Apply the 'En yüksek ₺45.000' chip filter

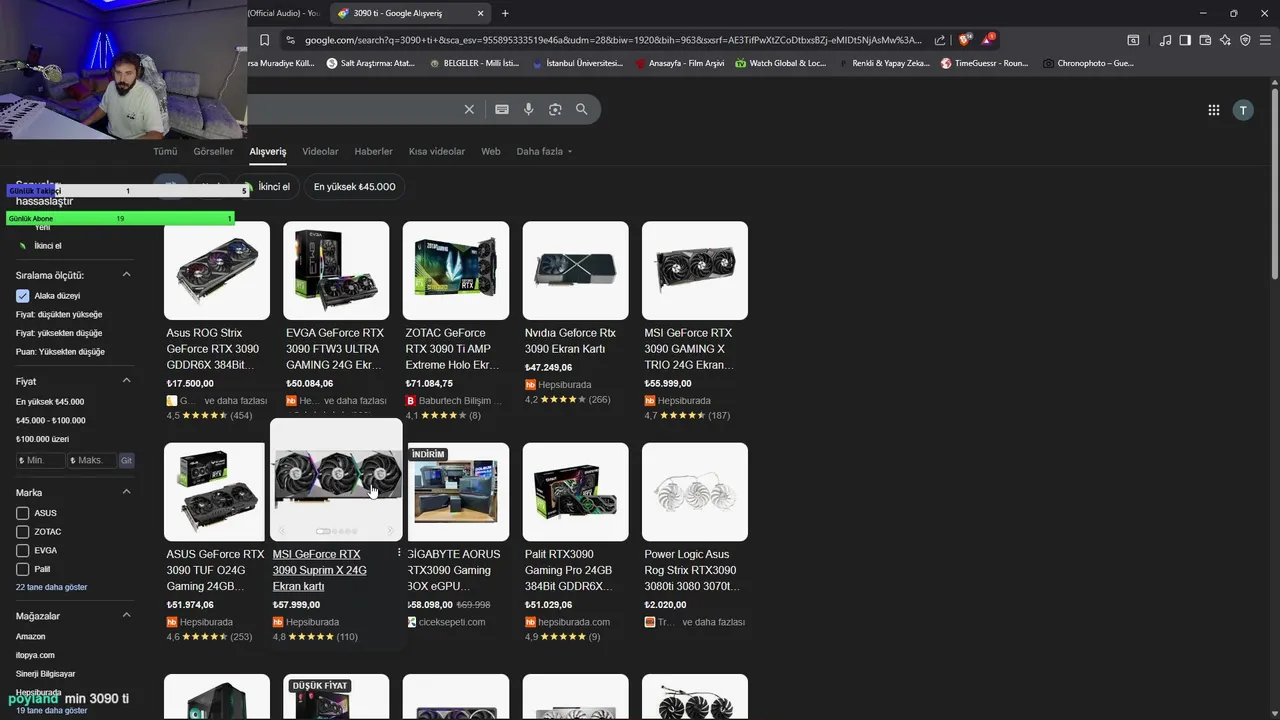click(354, 187)
